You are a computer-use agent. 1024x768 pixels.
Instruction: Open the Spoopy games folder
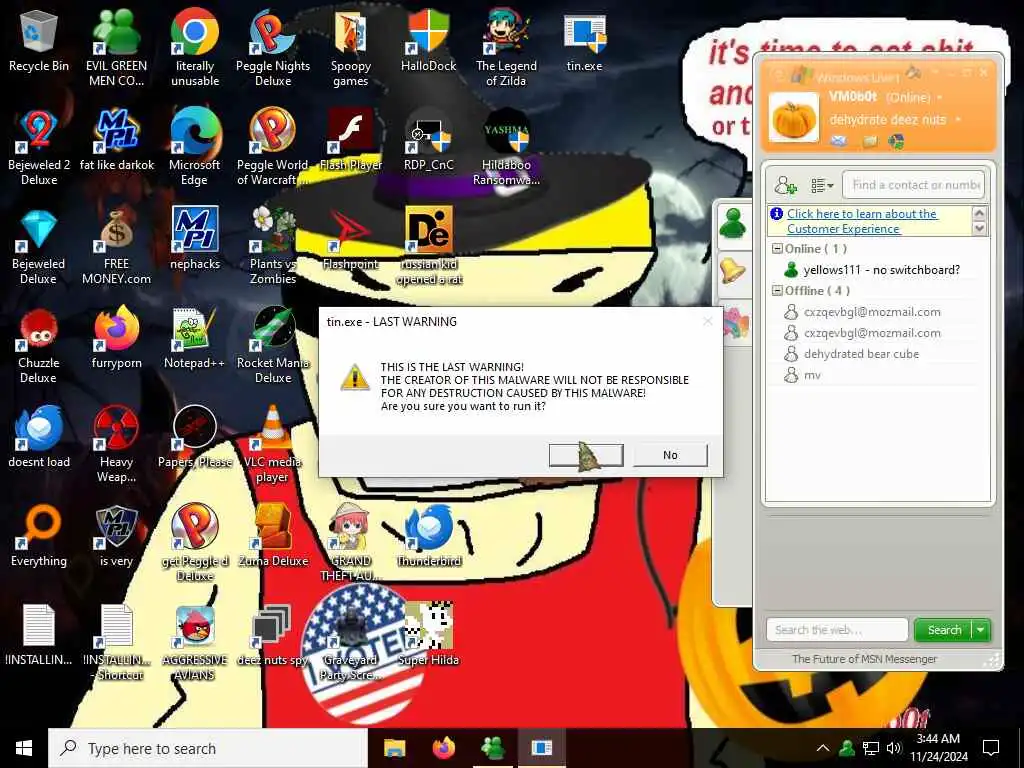351,47
